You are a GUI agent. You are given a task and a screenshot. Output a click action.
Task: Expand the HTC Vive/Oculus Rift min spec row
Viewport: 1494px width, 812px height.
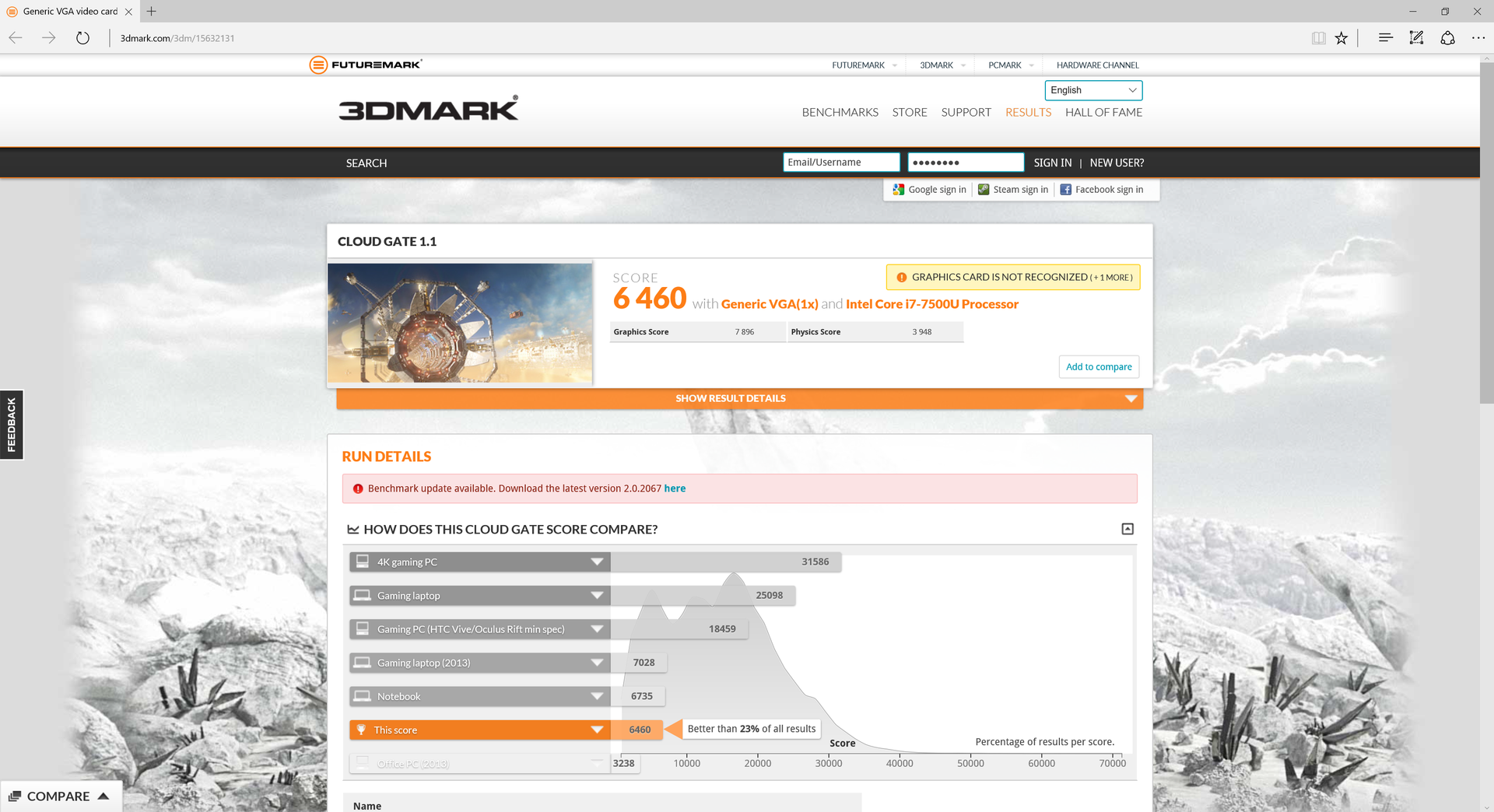click(x=597, y=628)
